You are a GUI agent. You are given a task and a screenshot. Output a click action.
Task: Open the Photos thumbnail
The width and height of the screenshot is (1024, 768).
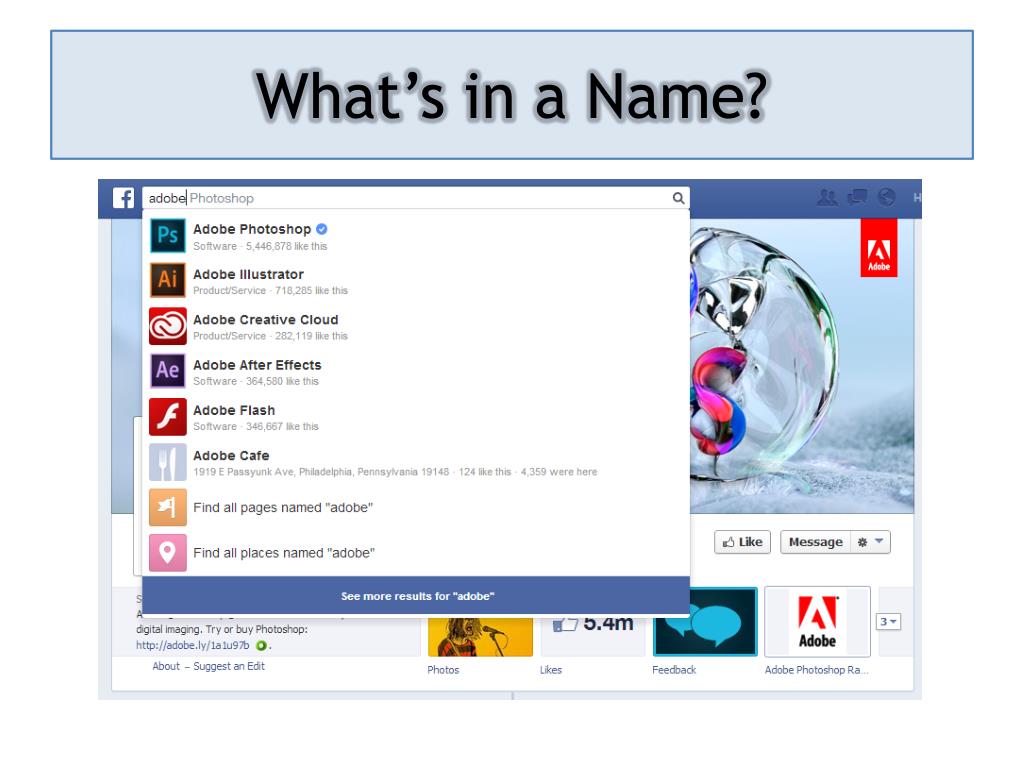coord(480,636)
